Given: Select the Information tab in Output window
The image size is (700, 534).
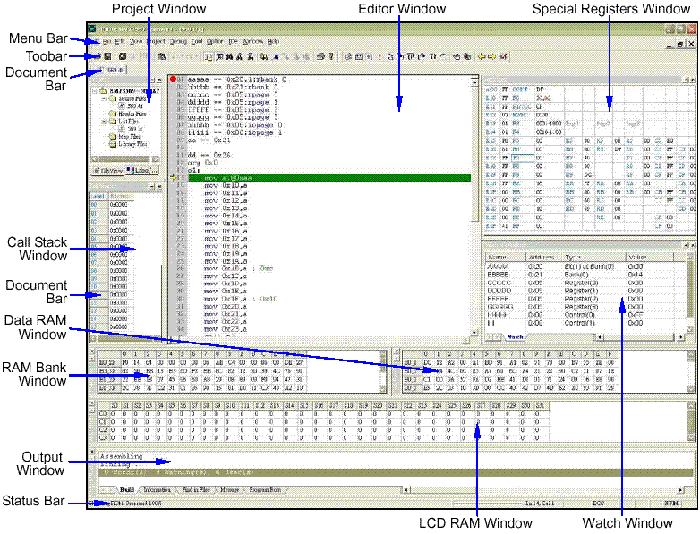Looking at the screenshot, I should (157, 490).
